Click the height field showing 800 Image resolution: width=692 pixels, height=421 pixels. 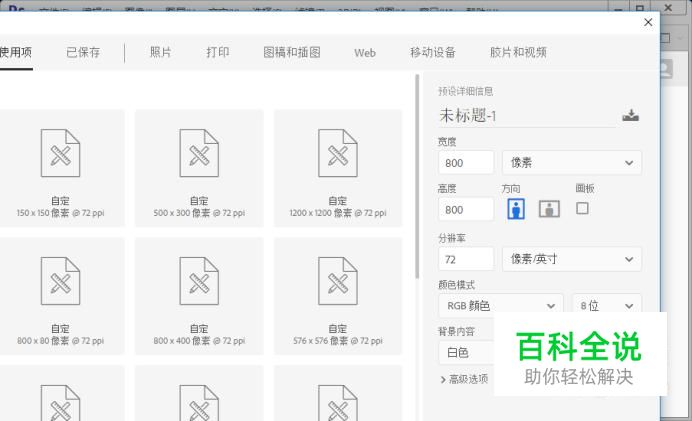point(466,209)
